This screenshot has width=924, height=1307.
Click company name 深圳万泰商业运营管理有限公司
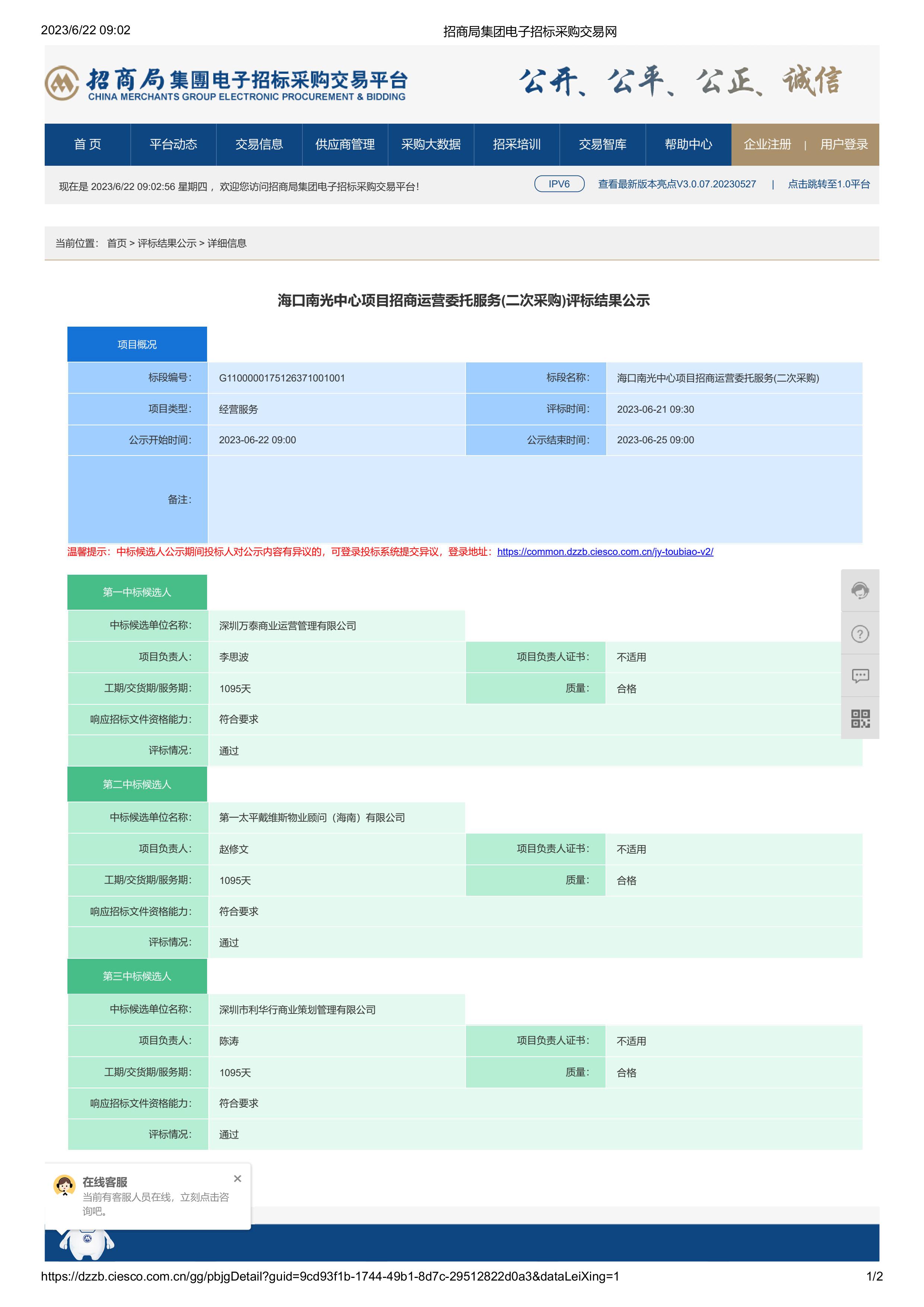(x=288, y=626)
